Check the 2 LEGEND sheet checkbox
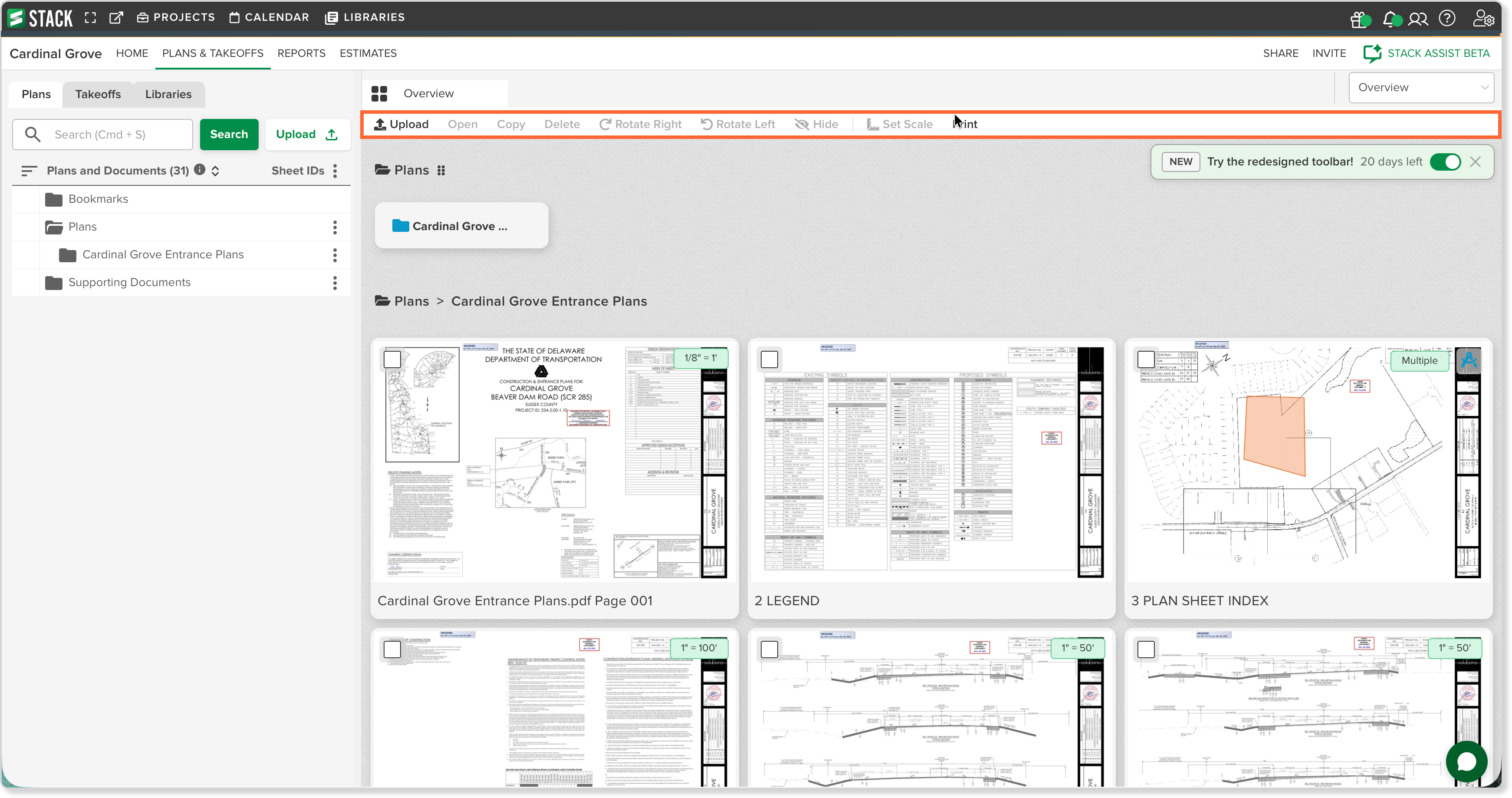This screenshot has width=1512, height=798. (769, 359)
